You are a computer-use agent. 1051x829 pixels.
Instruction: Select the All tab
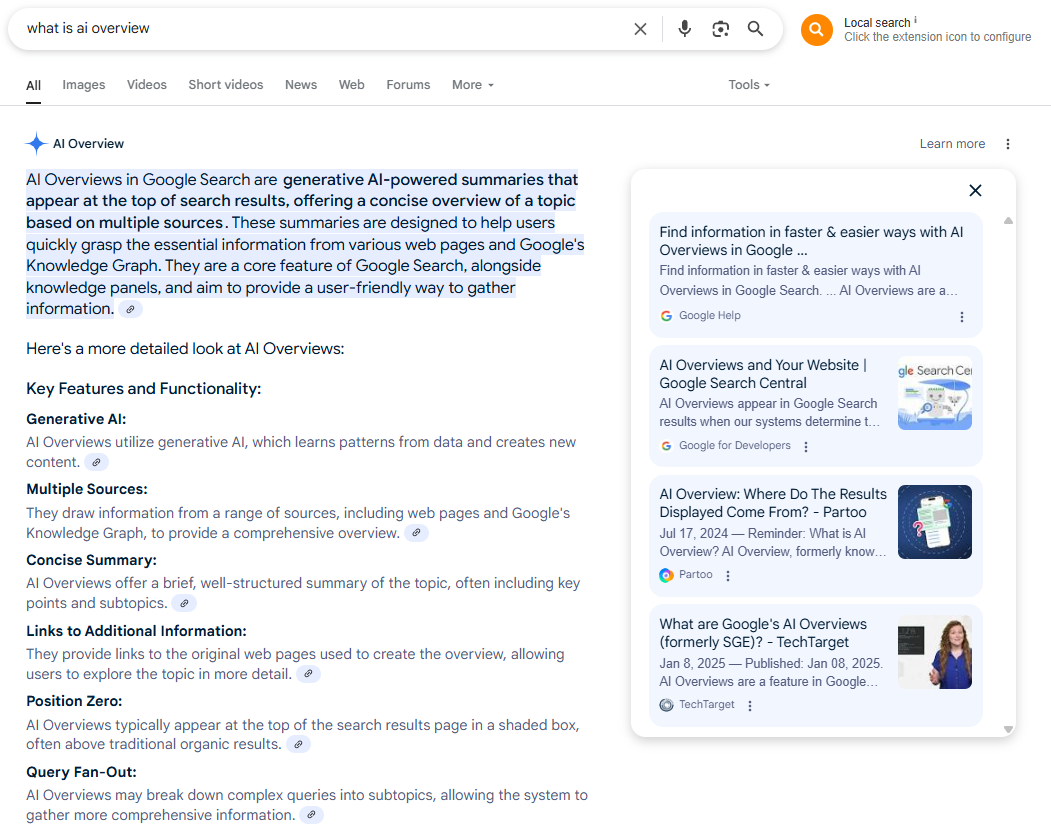(34, 86)
